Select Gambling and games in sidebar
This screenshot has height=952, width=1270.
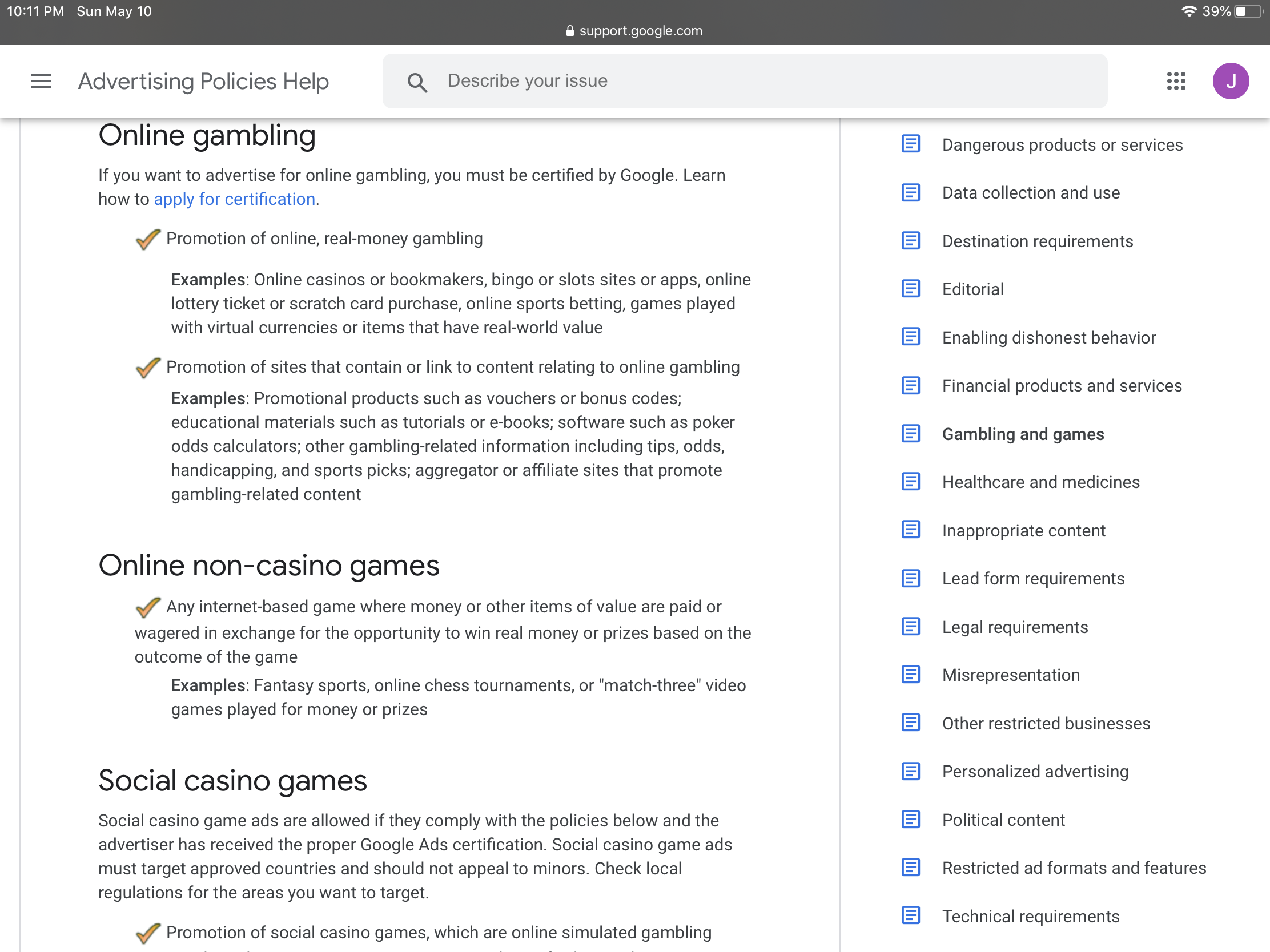pos(1023,434)
